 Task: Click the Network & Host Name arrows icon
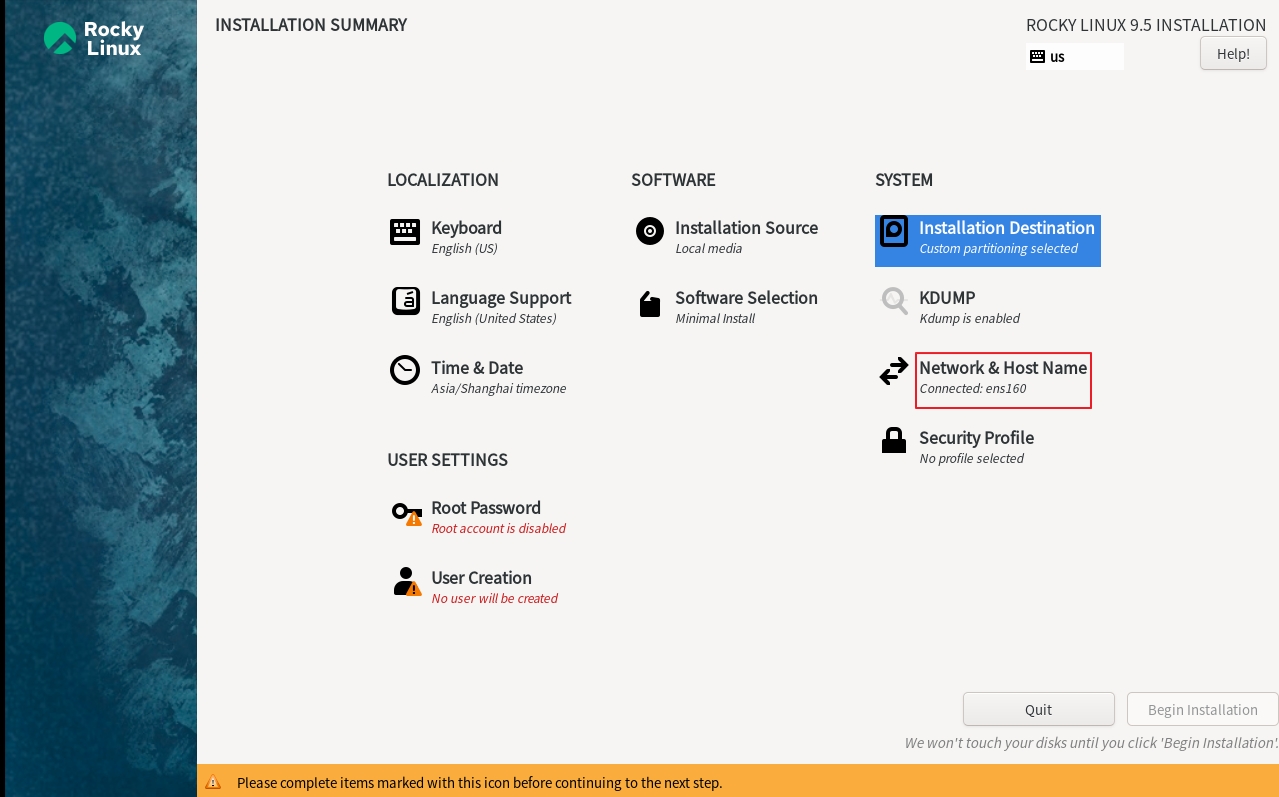coord(894,373)
